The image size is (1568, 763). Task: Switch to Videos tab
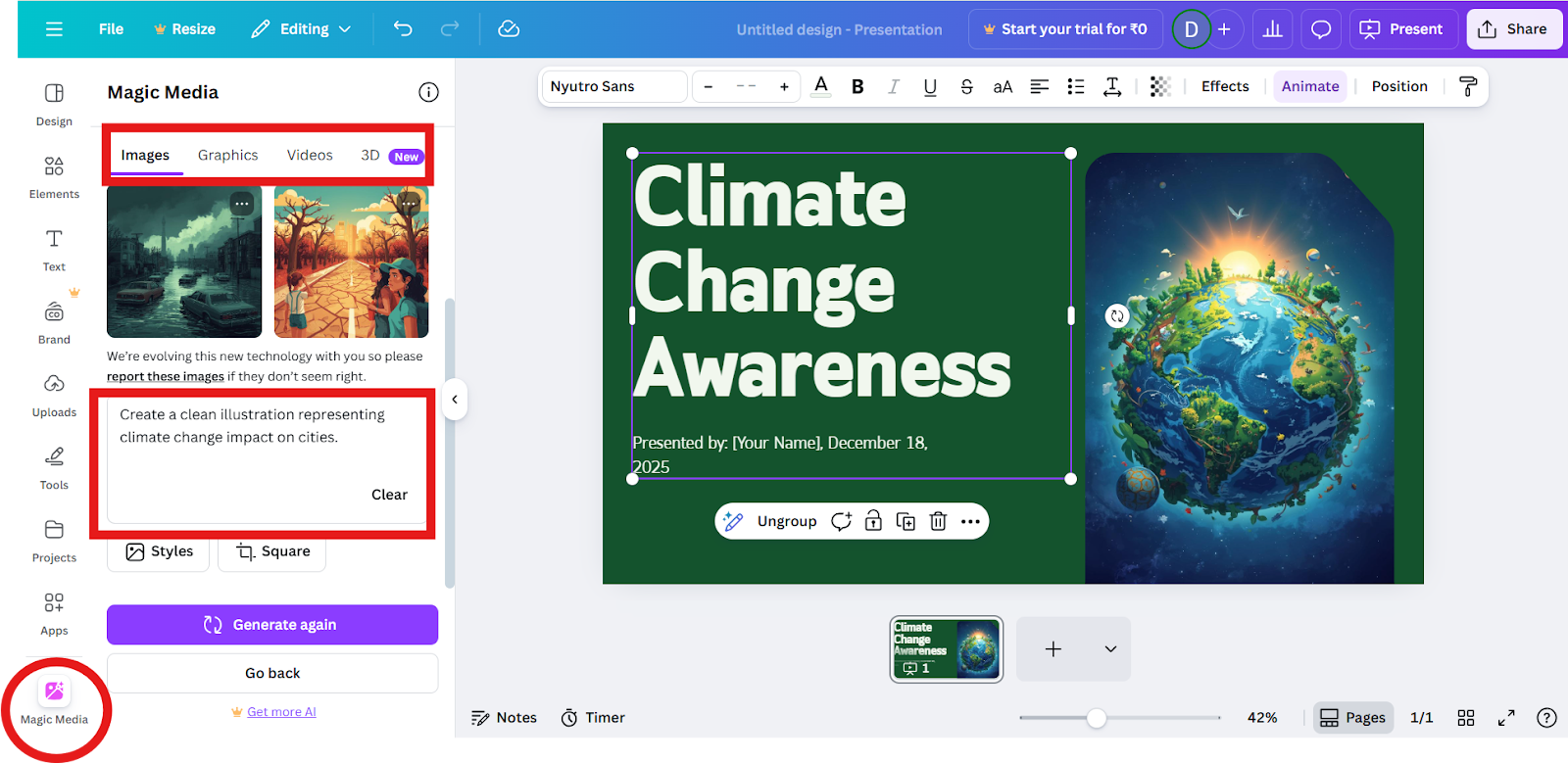point(310,155)
